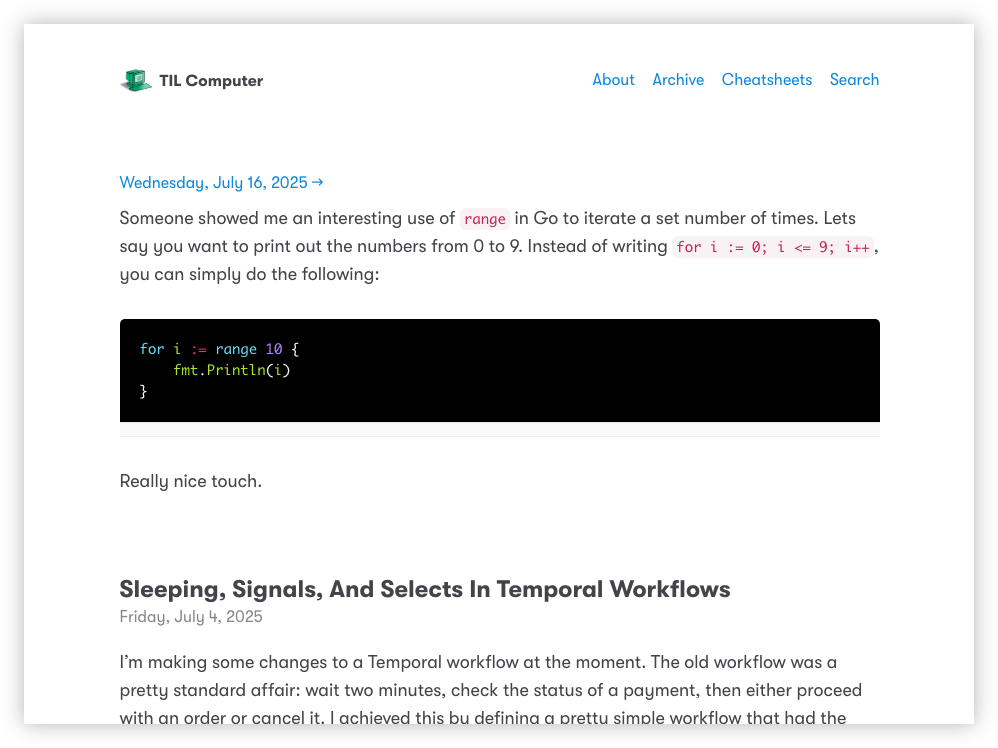Open the Sleeping, Signals, And Selects post heading

tap(425, 589)
